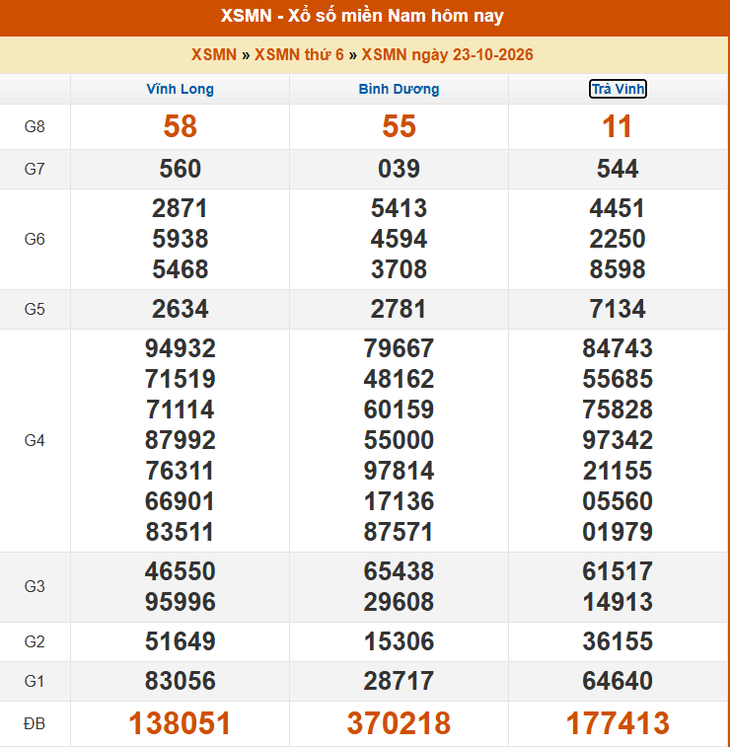Select Trà Vinh G7 number 544
The height and width of the screenshot is (747, 730).
coord(618,169)
